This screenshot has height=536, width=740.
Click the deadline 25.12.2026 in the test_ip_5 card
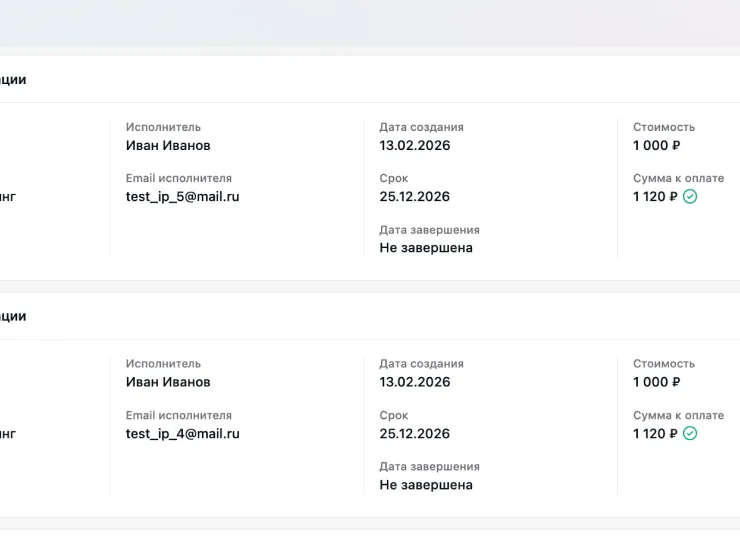[x=415, y=196]
